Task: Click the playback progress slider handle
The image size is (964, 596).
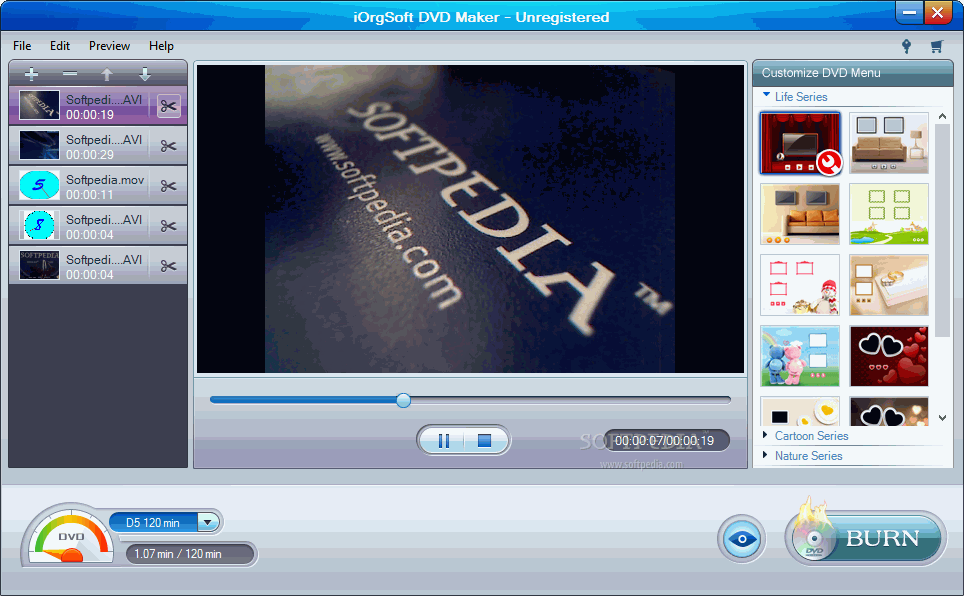Action: pyautogui.click(x=403, y=400)
